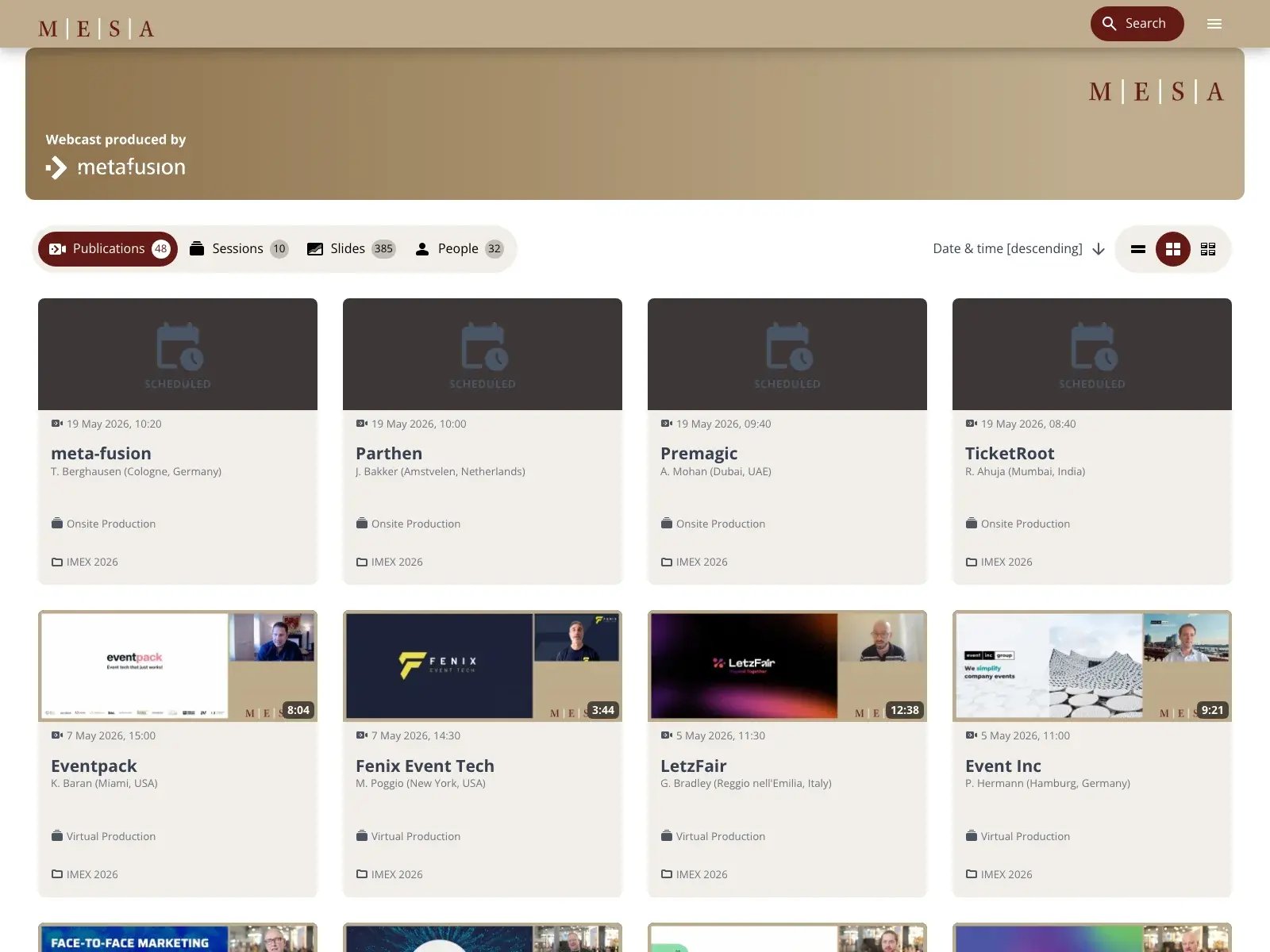Open the Parthen scheduled thumbnail
The width and height of the screenshot is (1270, 952).
click(483, 354)
